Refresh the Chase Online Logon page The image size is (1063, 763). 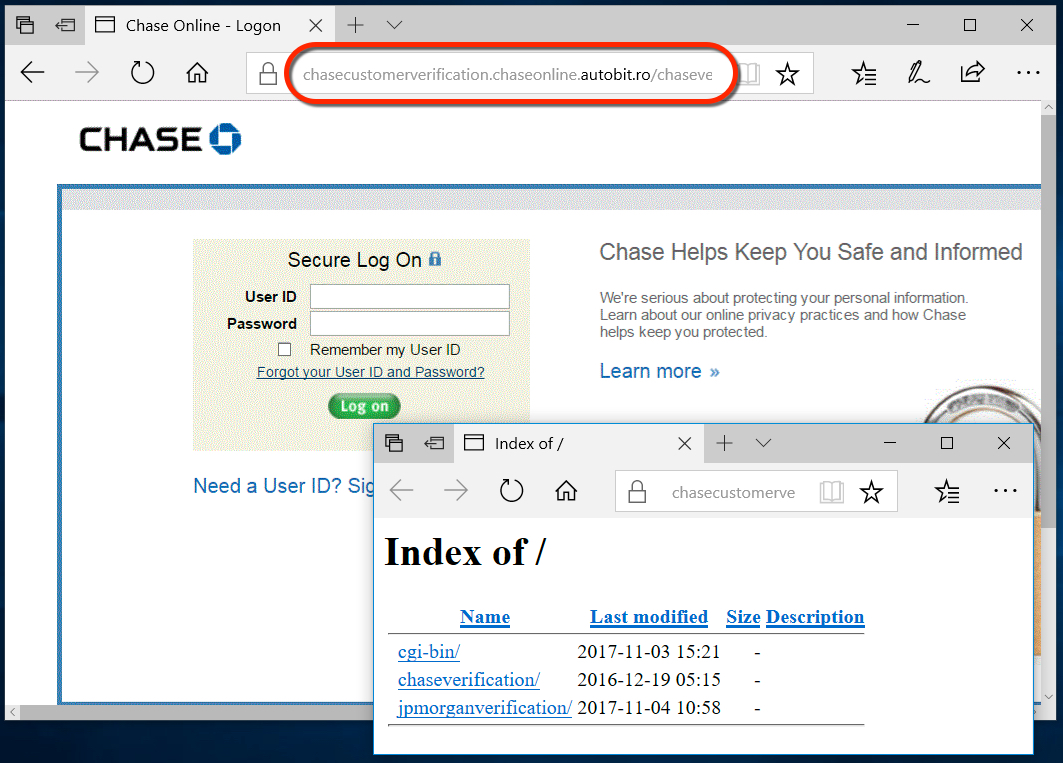142,73
